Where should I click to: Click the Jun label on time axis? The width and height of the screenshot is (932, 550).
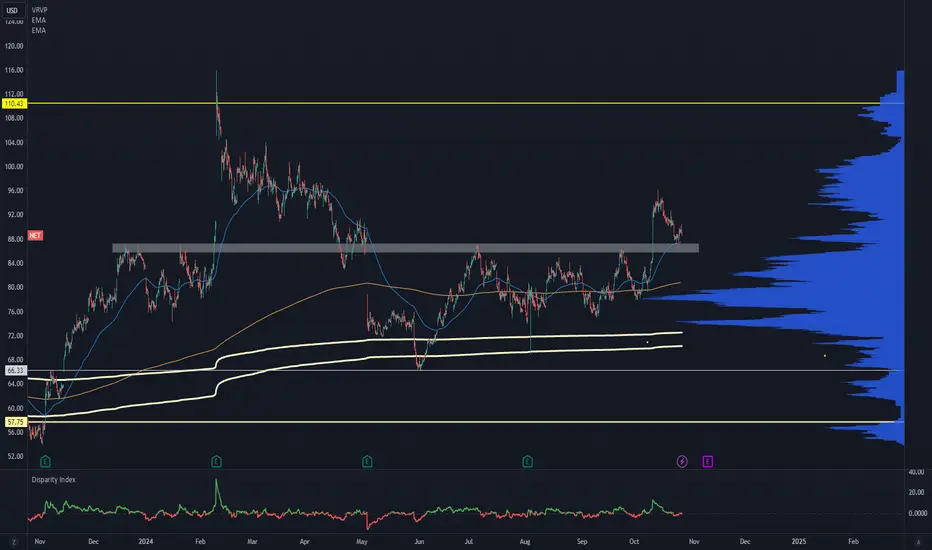pos(419,542)
